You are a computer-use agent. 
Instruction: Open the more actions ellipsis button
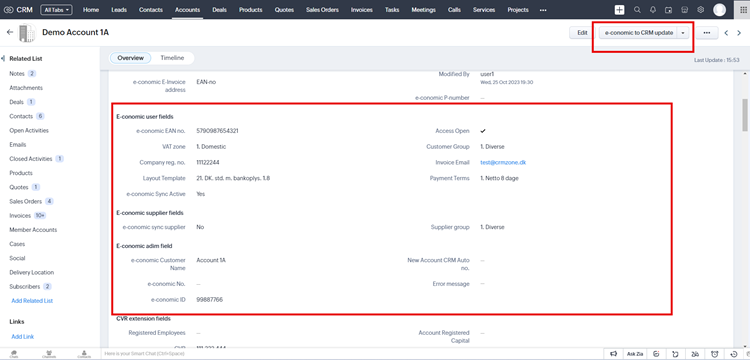coord(707,33)
